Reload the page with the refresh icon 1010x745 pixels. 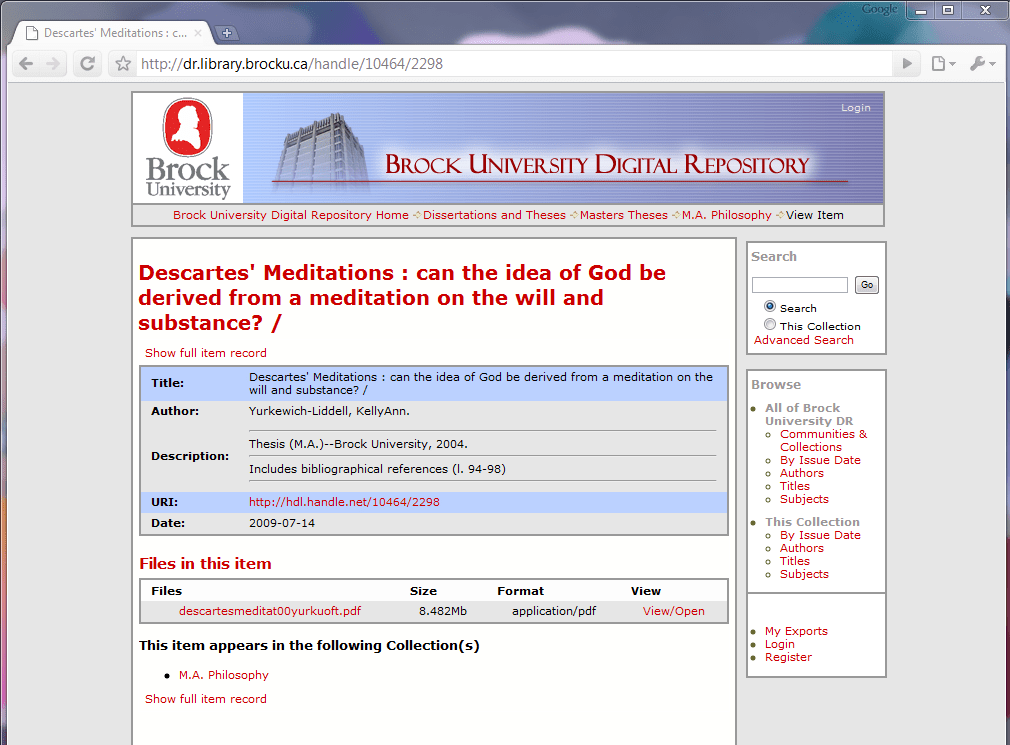(x=88, y=64)
